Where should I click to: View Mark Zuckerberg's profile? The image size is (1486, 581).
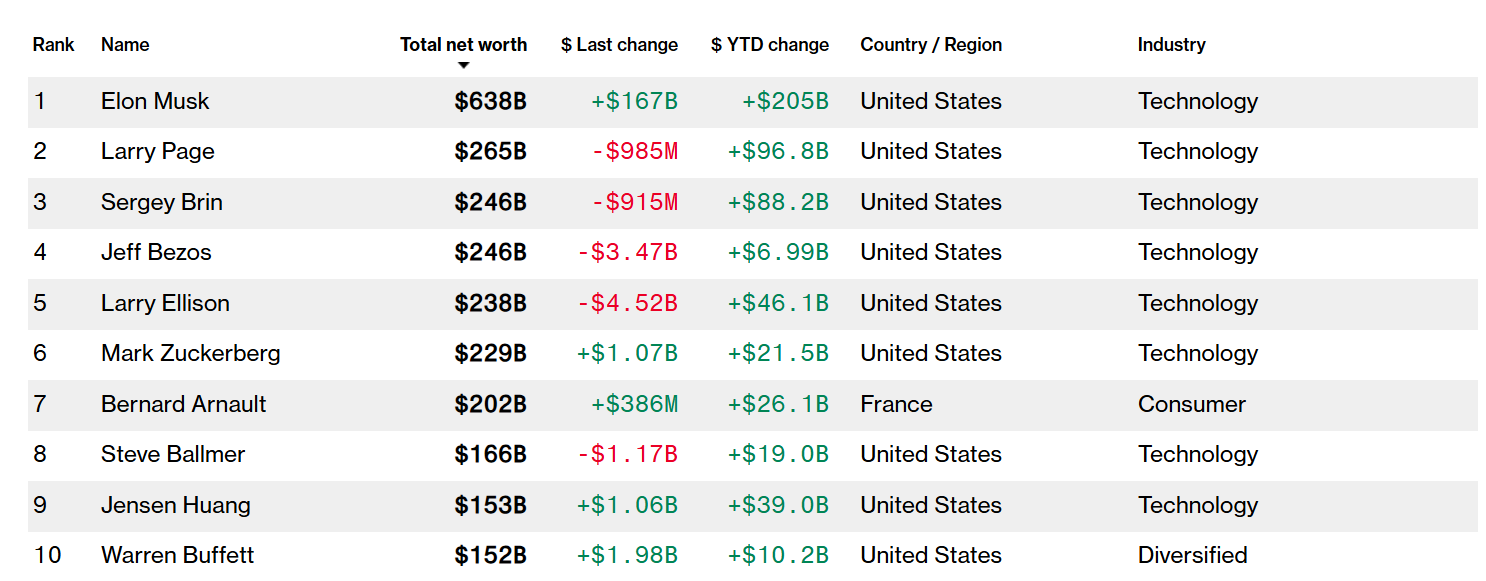[191, 354]
